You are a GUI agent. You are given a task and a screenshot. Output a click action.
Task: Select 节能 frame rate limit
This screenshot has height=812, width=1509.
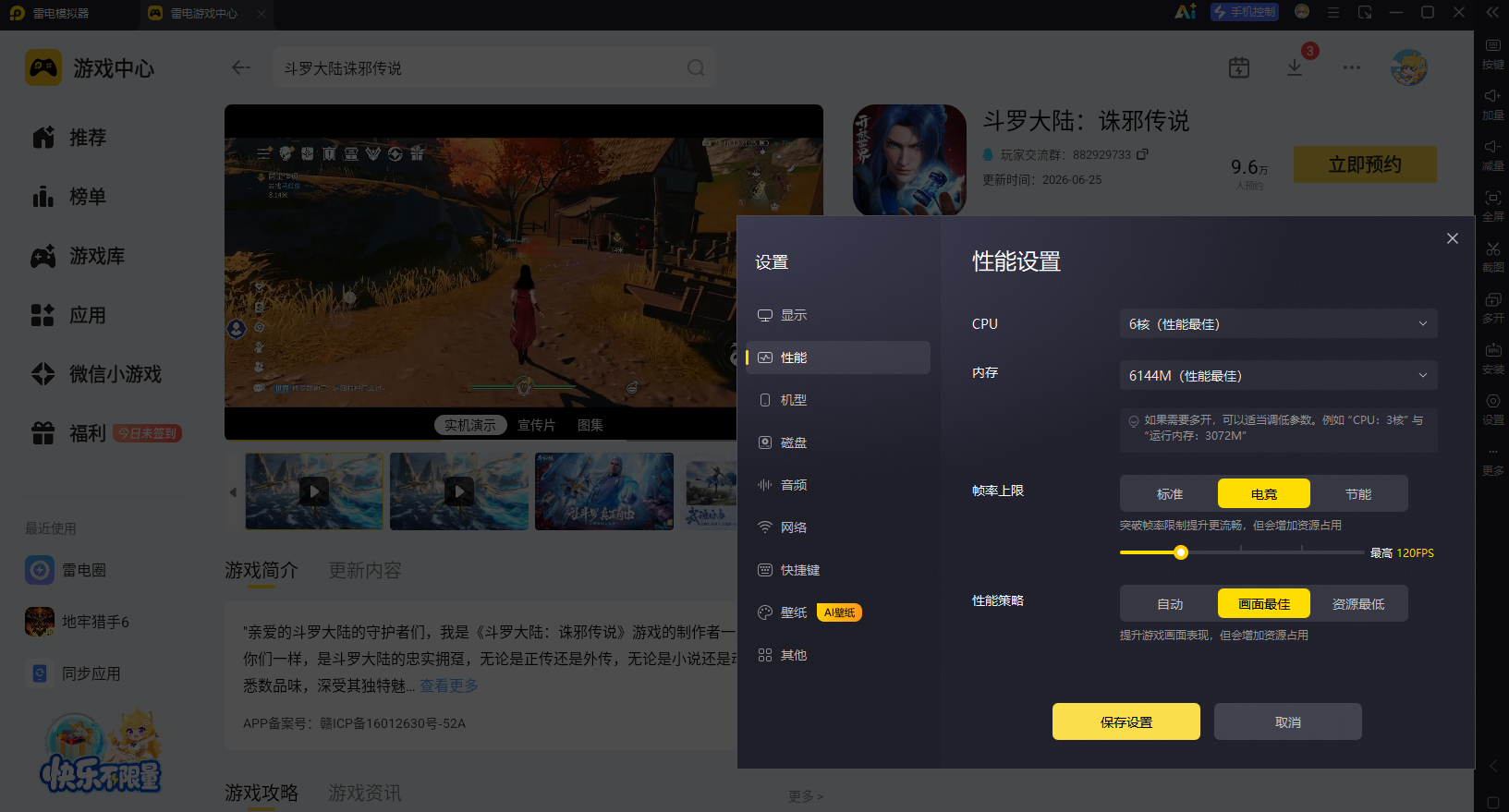(1358, 494)
